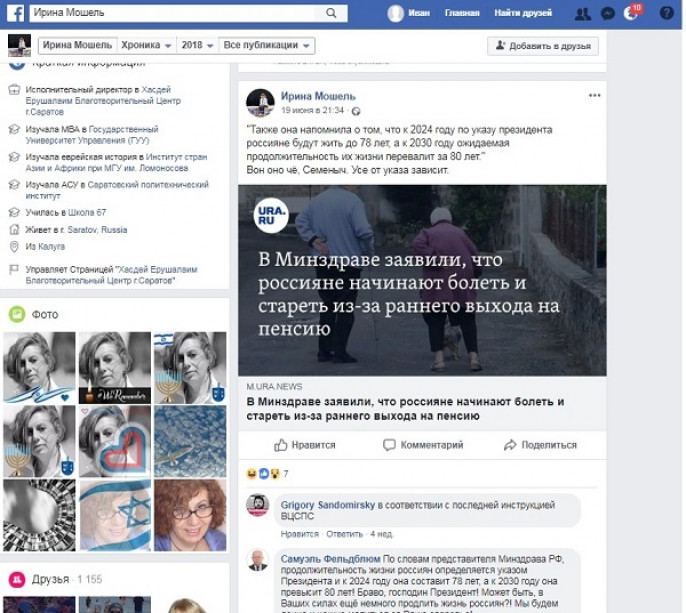686x613 pixels.
Task: Open notifications globe with badge 10
Action: 631,13
